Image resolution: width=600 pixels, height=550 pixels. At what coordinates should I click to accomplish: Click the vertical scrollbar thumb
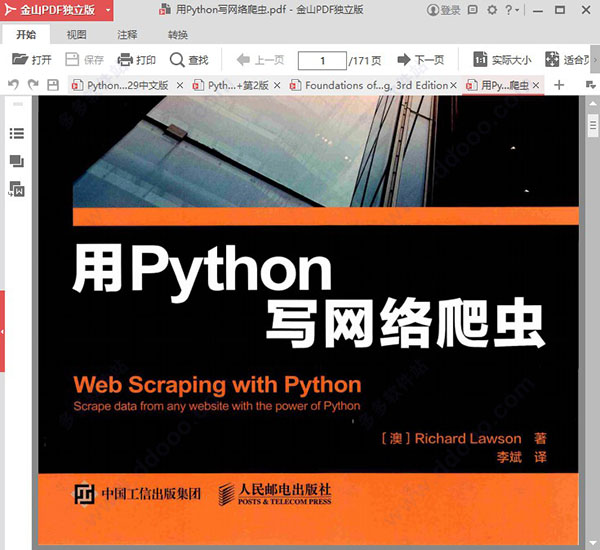click(593, 125)
